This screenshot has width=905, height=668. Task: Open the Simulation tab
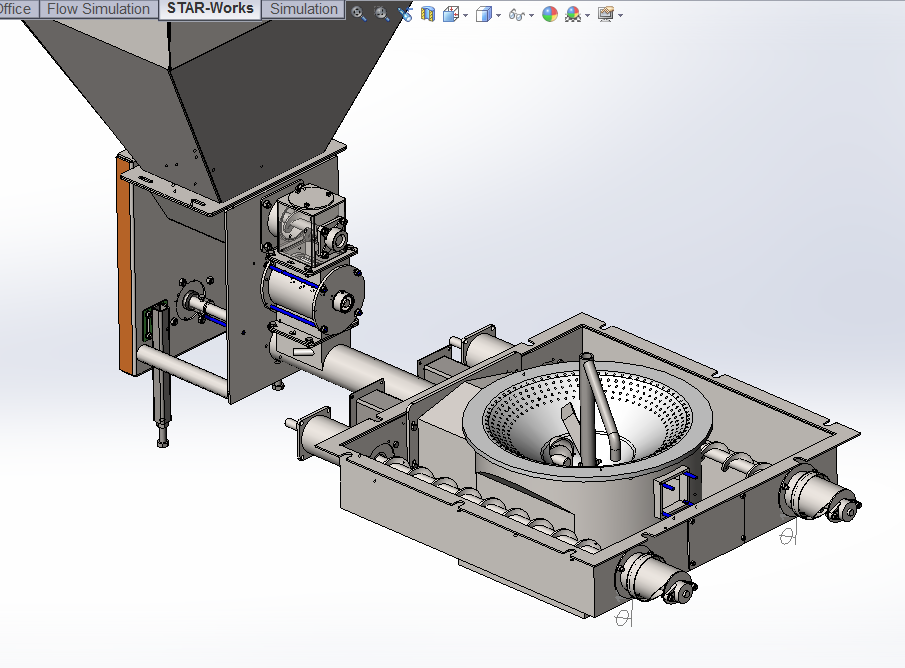click(x=304, y=9)
